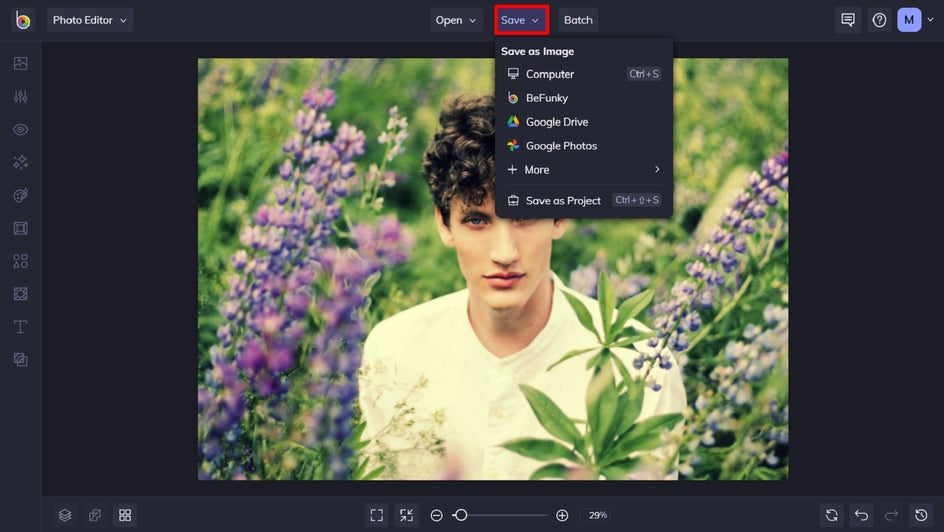
Task: Click the 29% zoom value
Action: 598,515
